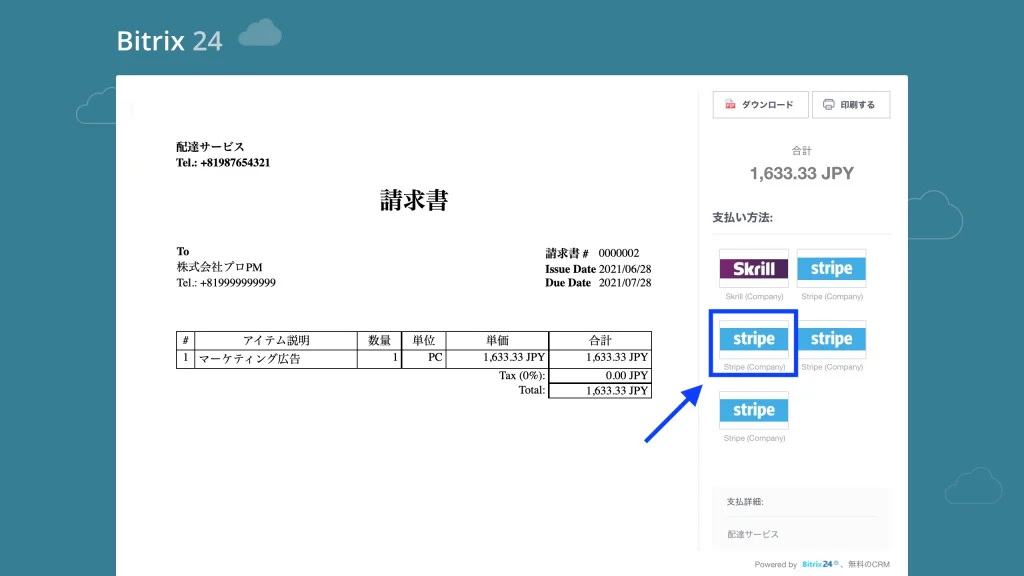Choose the bottom Stripe payment logo

point(754,410)
